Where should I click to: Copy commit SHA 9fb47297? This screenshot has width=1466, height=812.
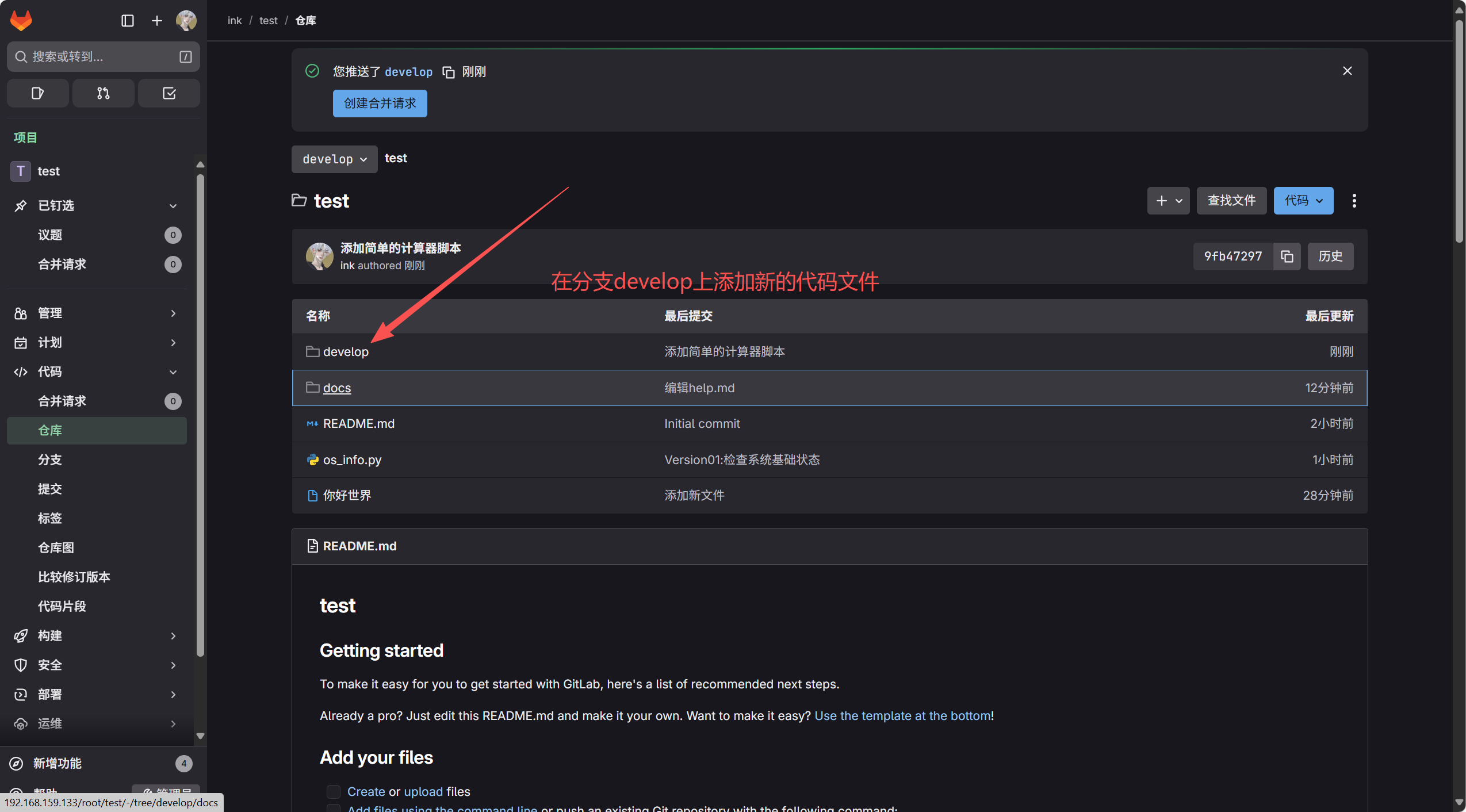1287,256
